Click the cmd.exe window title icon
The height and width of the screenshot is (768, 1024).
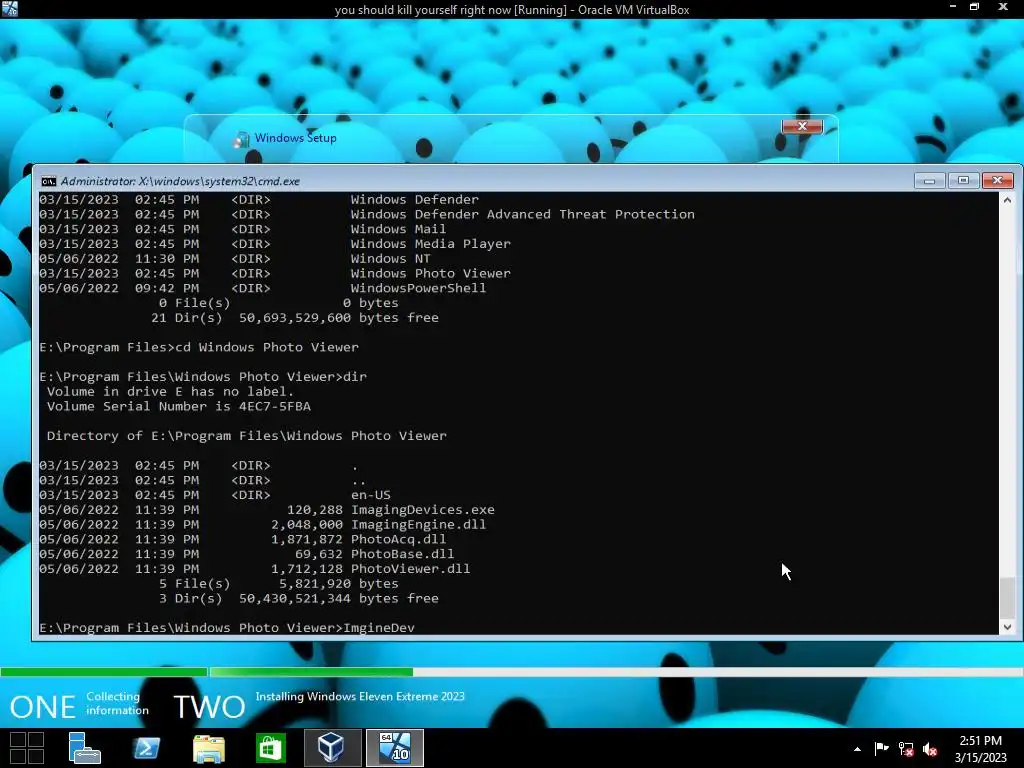pos(48,182)
